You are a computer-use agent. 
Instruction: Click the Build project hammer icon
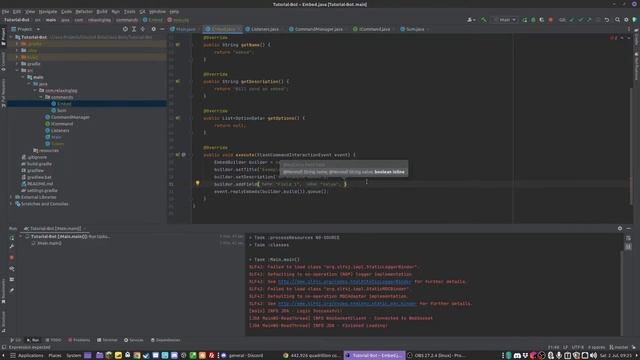point(484,20)
